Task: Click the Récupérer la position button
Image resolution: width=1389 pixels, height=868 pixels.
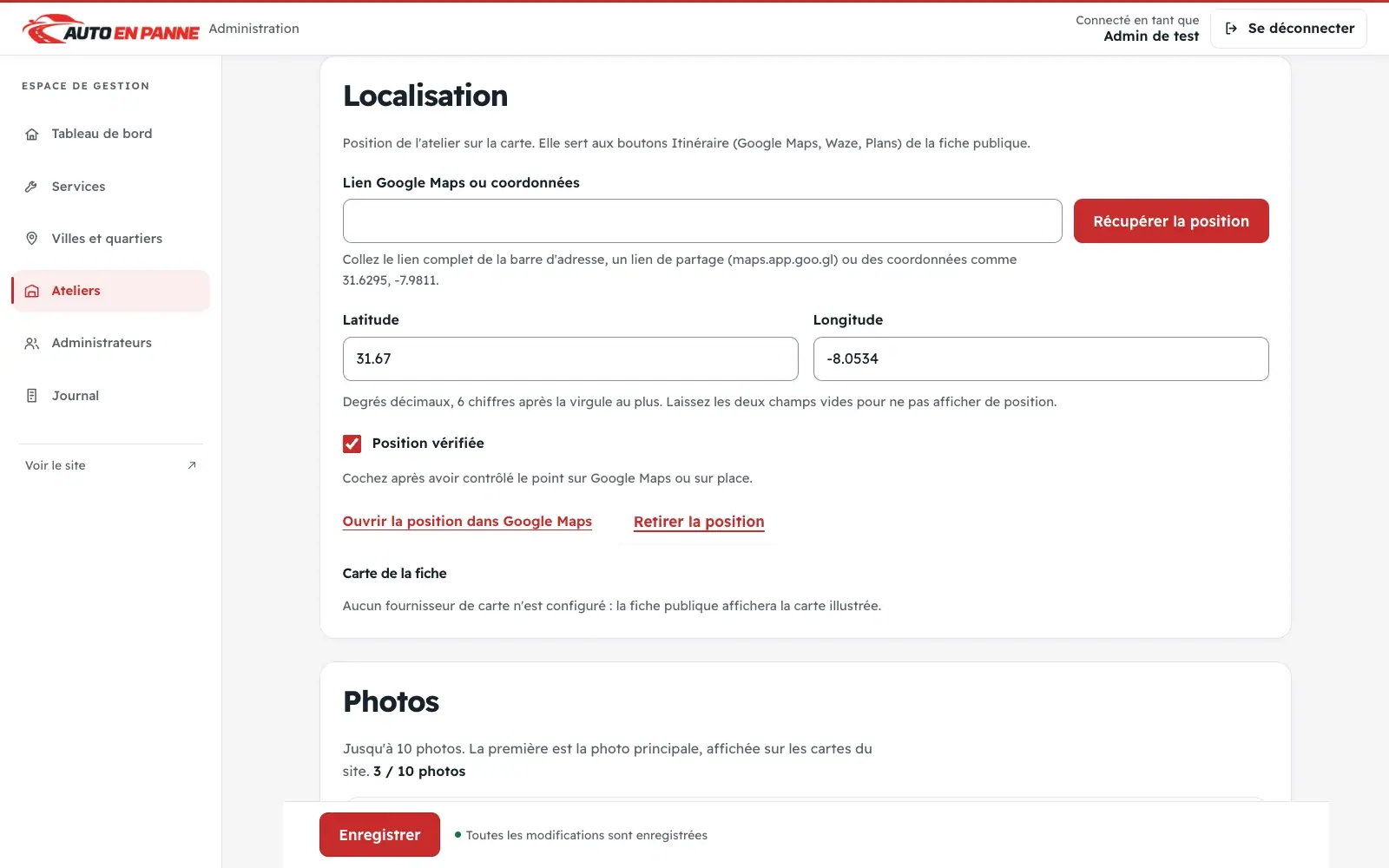Action: tap(1171, 221)
